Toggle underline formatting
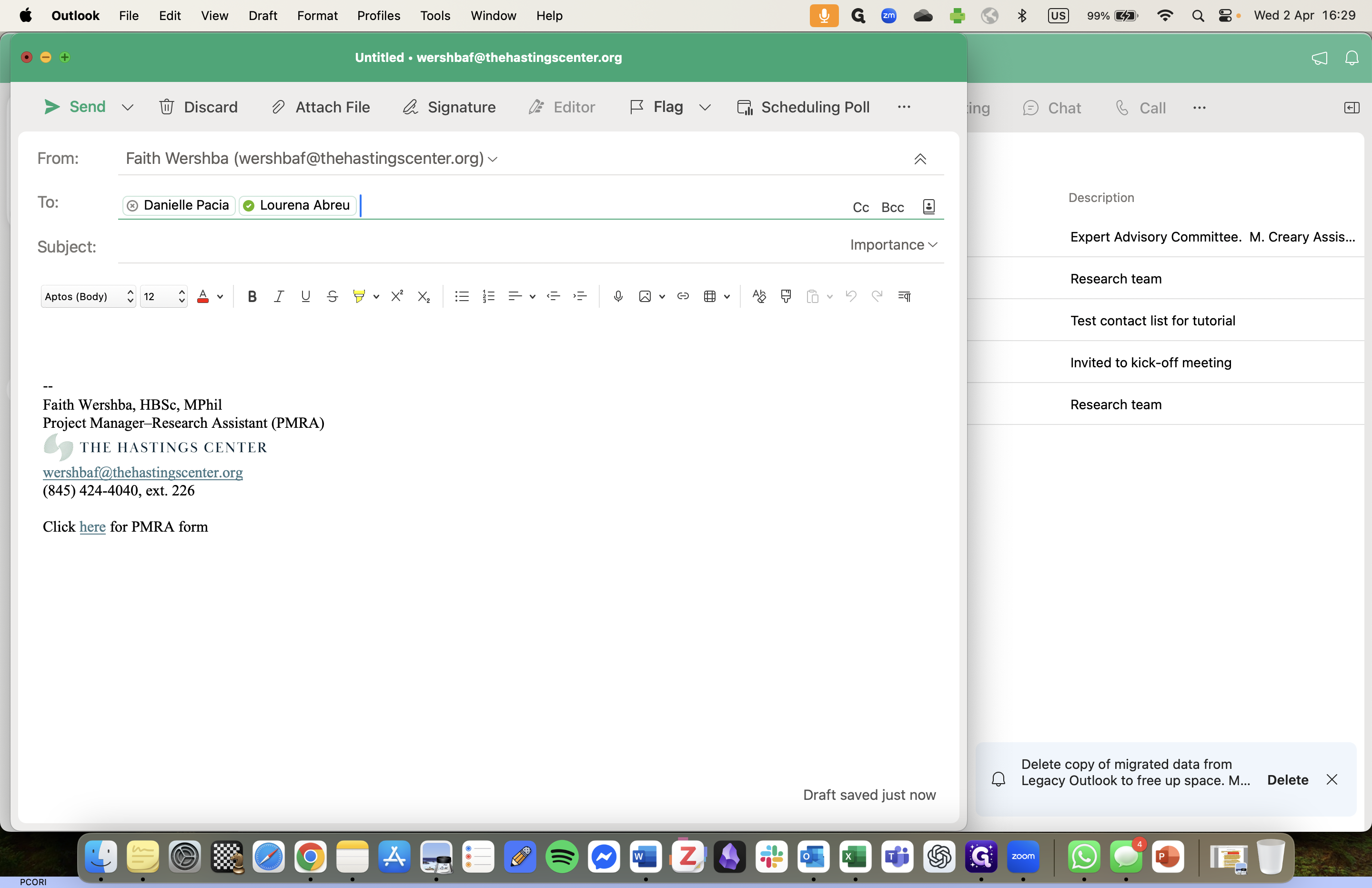The image size is (1372, 888). [305, 296]
